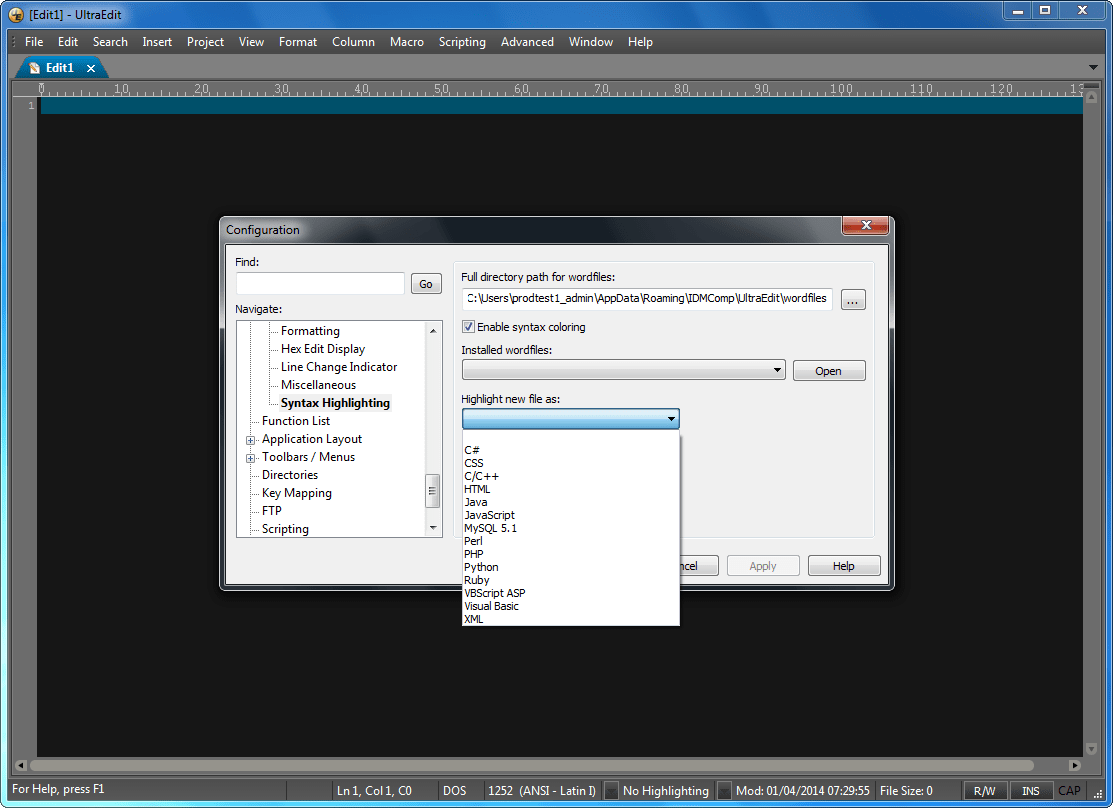The height and width of the screenshot is (808, 1113).
Task: Toggle the R/W status indicator
Action: [x=984, y=791]
